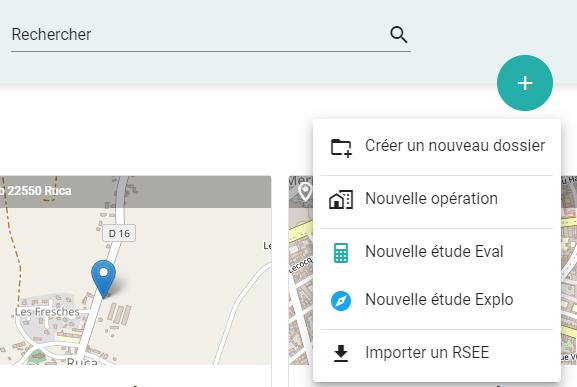Image resolution: width=577 pixels, height=387 pixels.
Task: Click the teal calculator Eval icon
Action: tap(341, 253)
